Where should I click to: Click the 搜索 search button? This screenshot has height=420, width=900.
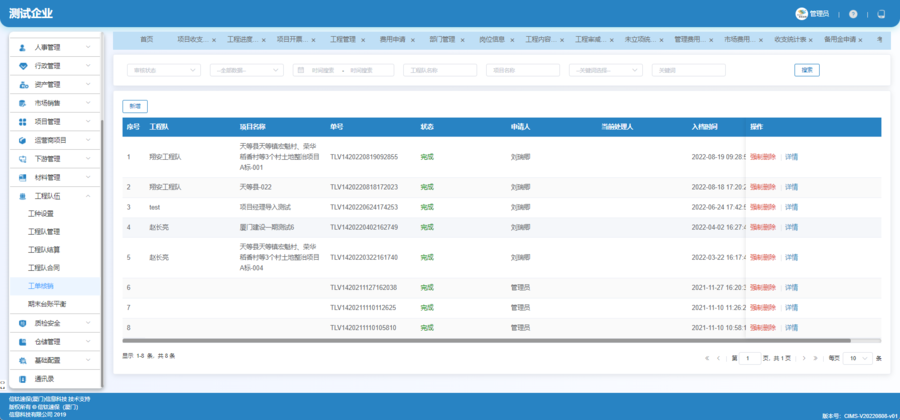coord(806,70)
